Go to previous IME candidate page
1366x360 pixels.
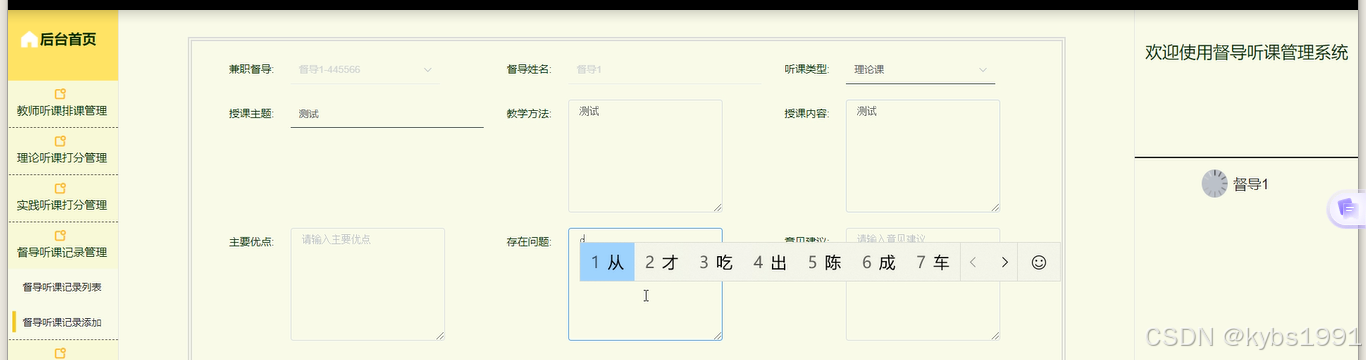point(973,262)
